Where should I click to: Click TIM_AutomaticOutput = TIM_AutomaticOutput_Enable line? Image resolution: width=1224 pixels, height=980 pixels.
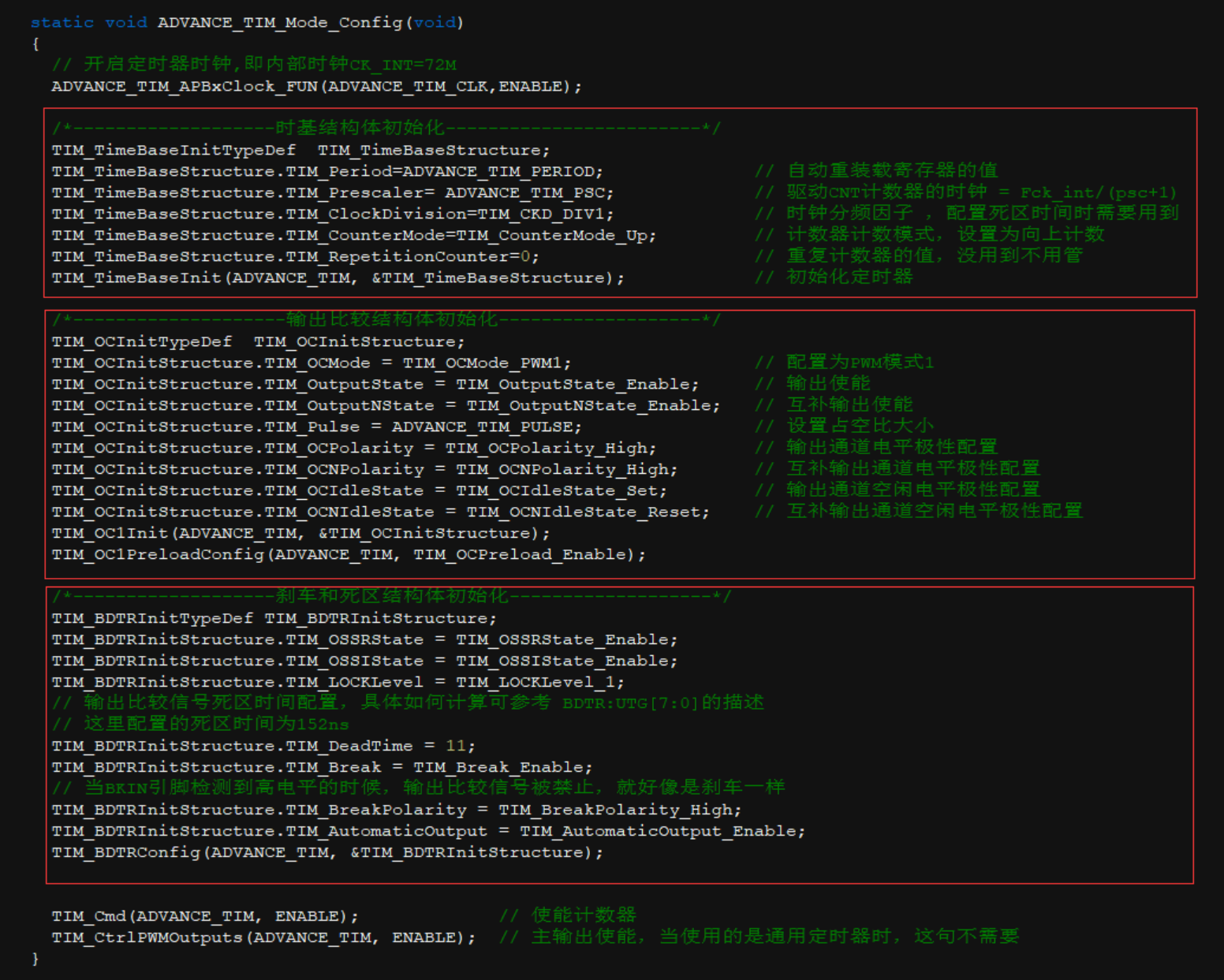pos(428,831)
